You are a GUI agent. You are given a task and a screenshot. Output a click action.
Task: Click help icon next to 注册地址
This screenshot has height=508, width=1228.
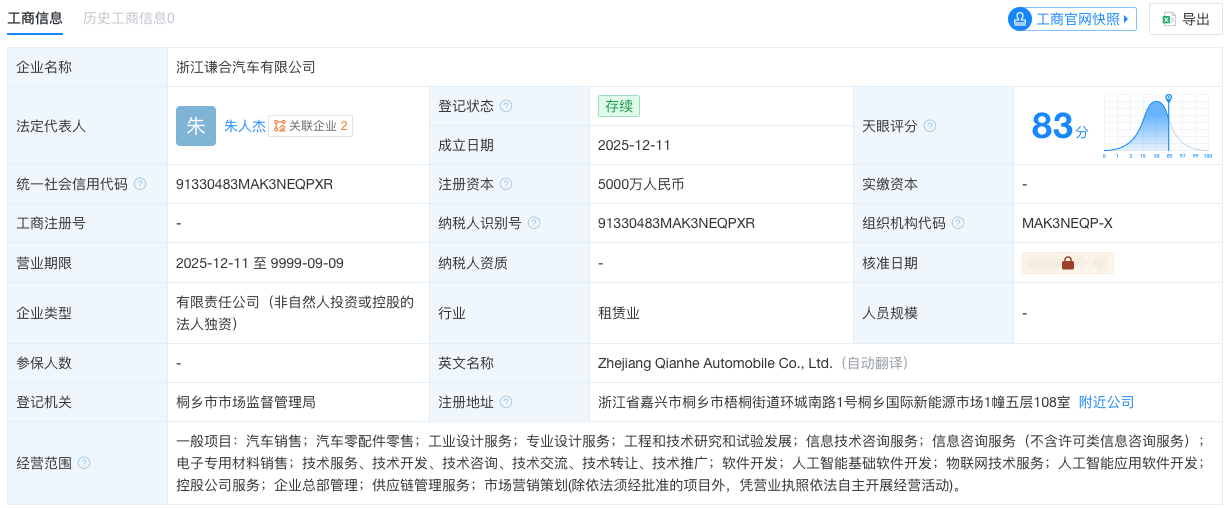click(506, 402)
